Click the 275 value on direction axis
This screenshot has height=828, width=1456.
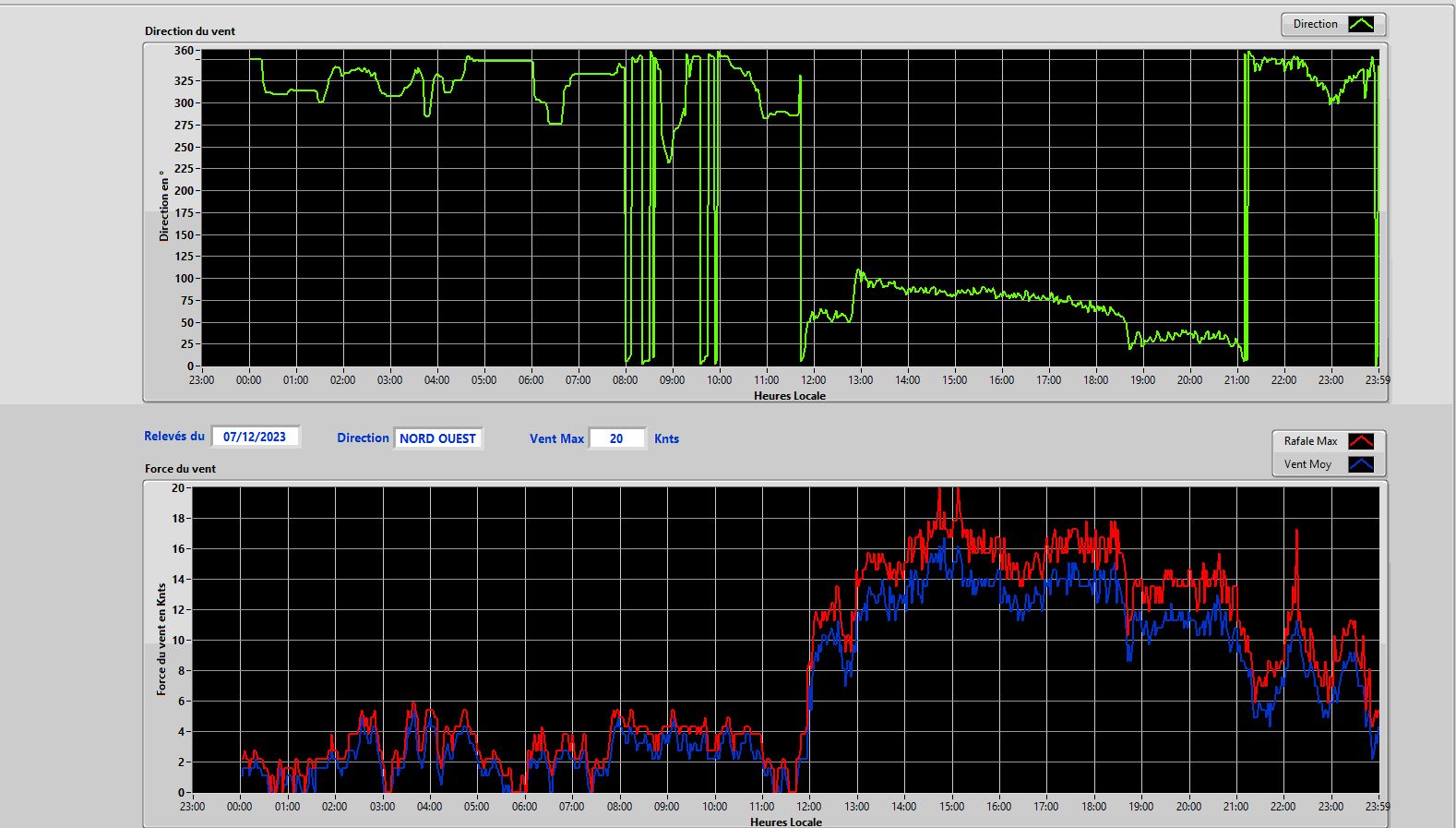[184, 125]
